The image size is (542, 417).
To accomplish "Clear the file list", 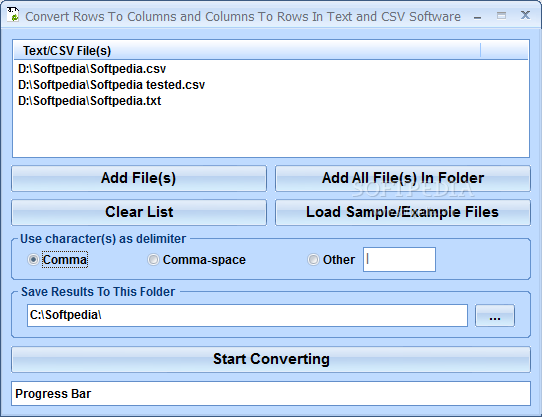I will tap(139, 212).
